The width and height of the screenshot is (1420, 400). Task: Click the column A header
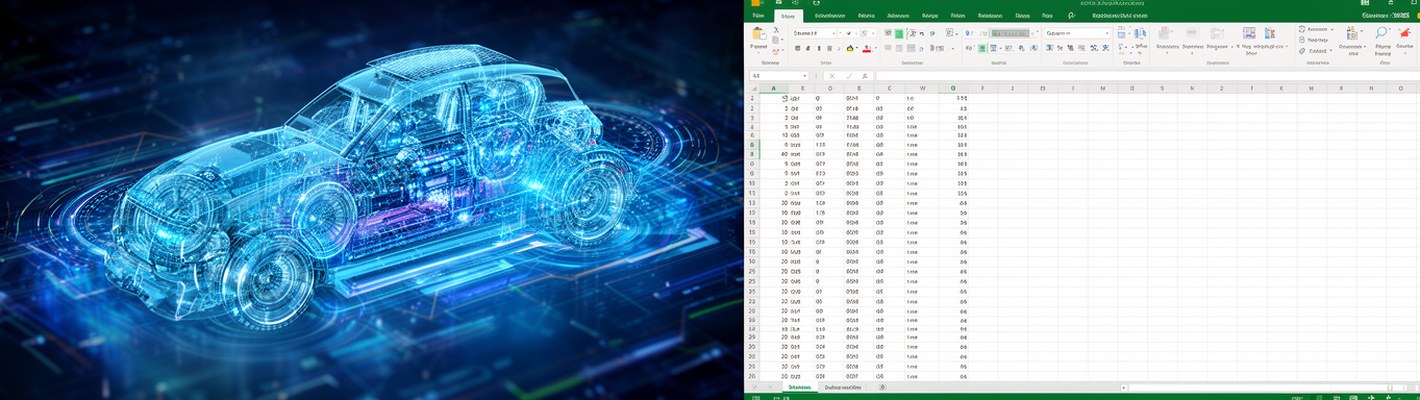pos(774,88)
